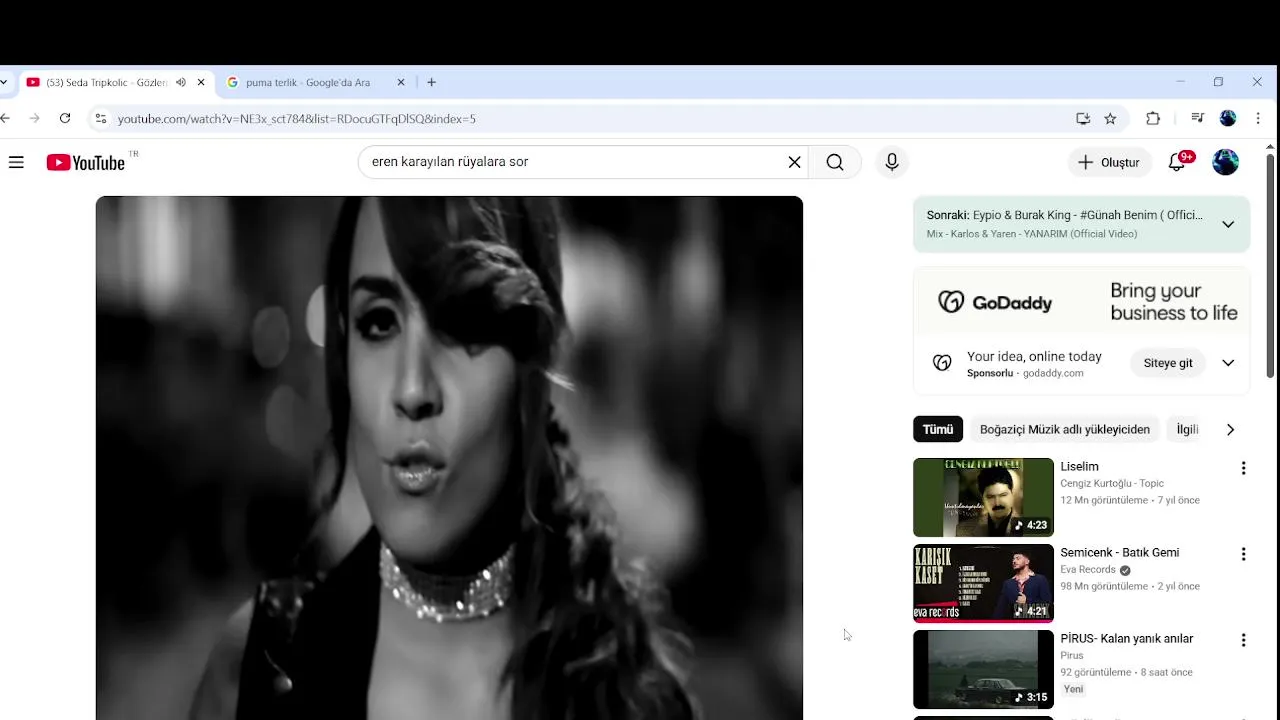Expand GoDaddy ad options chevron
Screen dimensions: 1280x720
pos(1228,363)
